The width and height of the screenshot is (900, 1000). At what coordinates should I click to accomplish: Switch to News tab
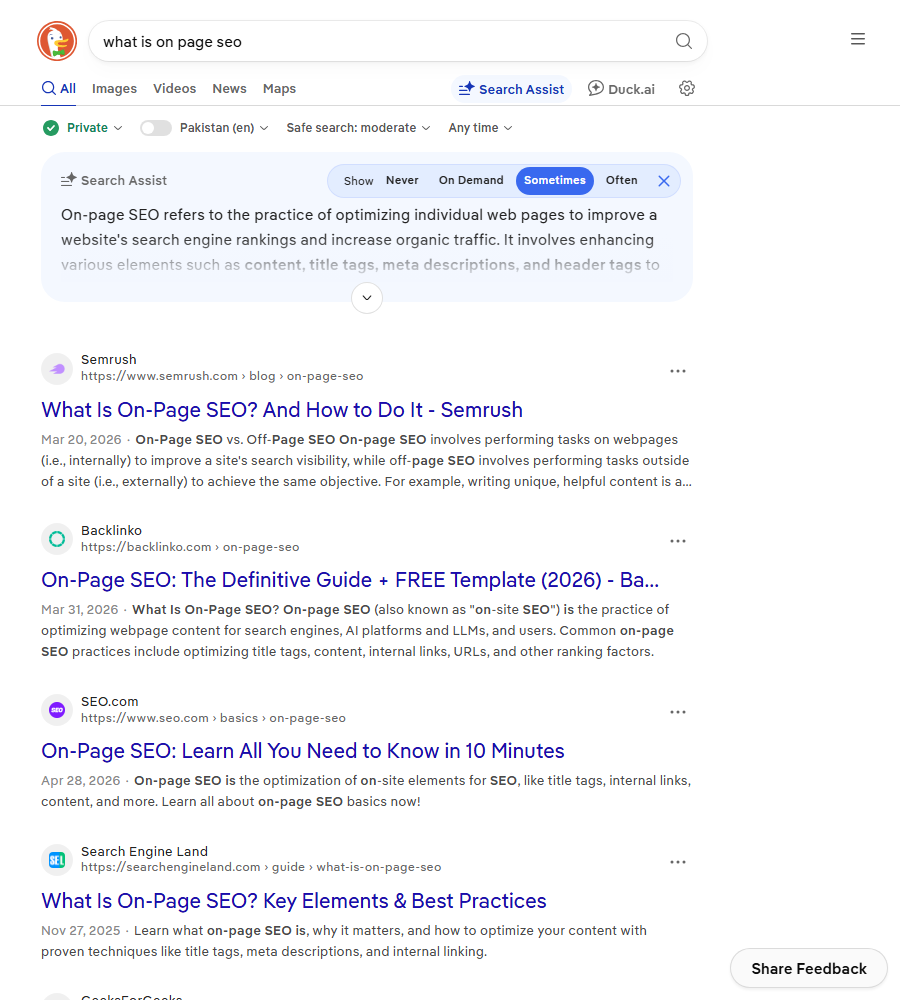pyautogui.click(x=229, y=89)
